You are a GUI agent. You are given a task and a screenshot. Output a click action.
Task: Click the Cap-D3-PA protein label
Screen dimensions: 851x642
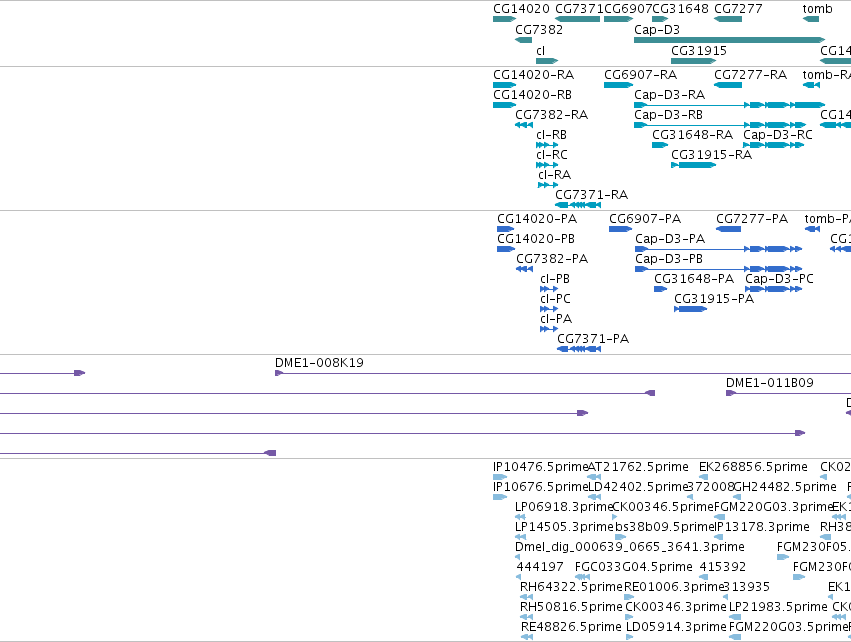pyautogui.click(x=670, y=239)
